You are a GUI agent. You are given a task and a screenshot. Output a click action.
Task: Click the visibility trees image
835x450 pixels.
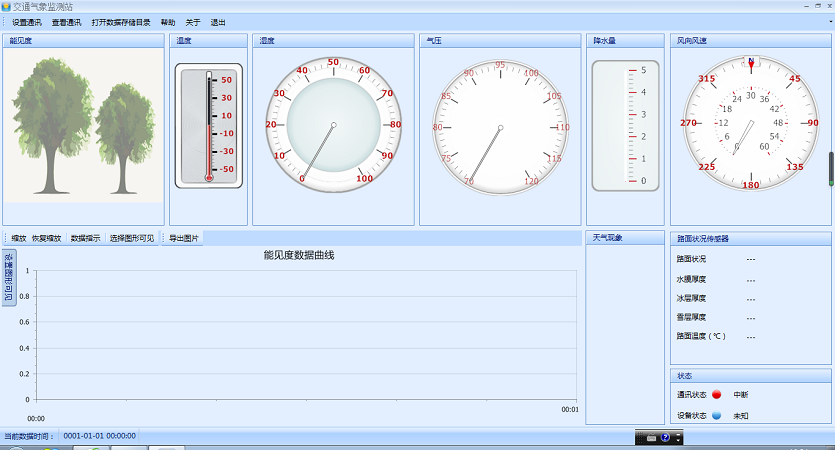click(x=83, y=125)
